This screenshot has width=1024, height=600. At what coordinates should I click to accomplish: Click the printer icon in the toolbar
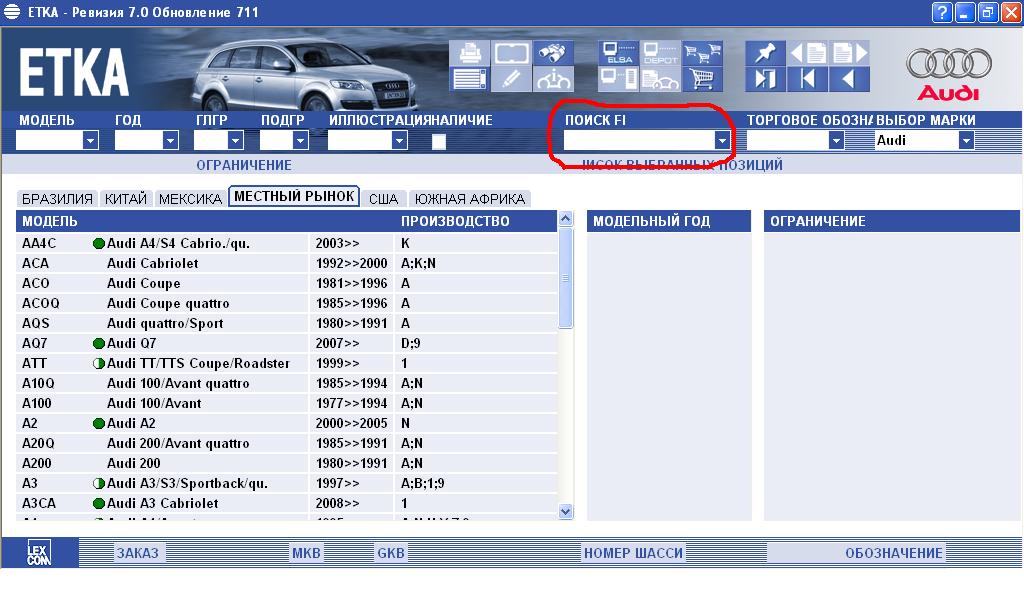click(468, 53)
